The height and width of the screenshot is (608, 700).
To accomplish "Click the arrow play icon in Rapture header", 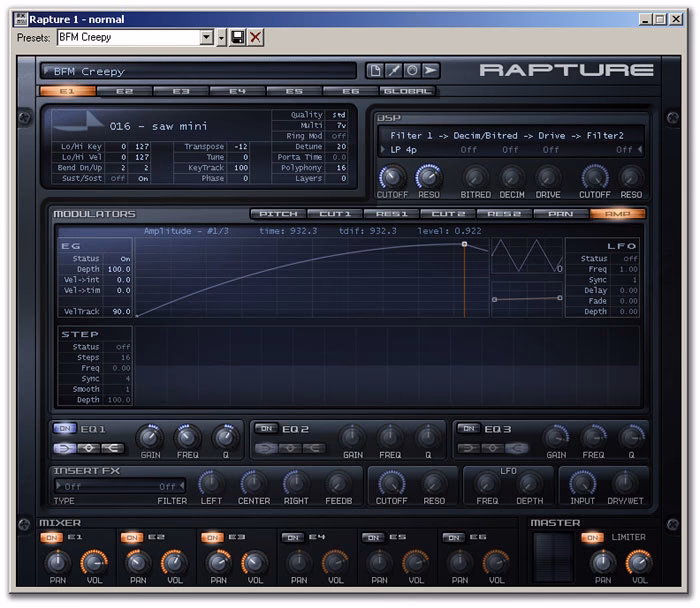I will [431, 71].
